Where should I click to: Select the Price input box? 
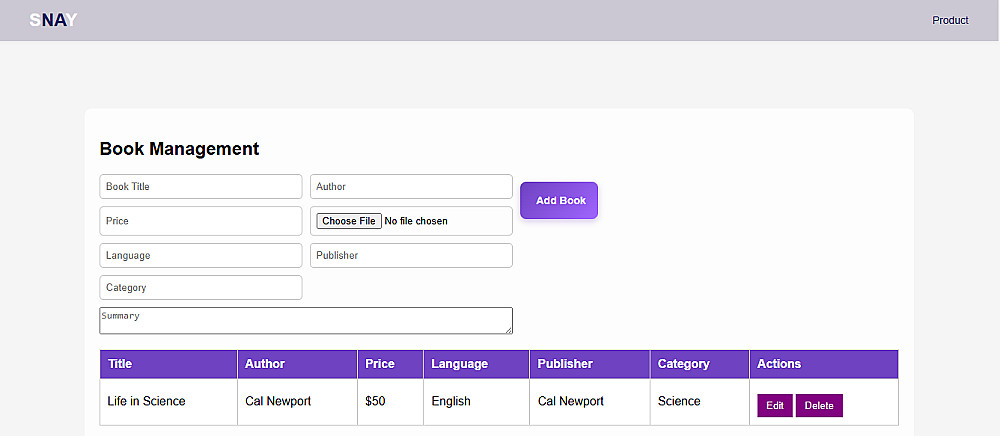[x=200, y=221]
